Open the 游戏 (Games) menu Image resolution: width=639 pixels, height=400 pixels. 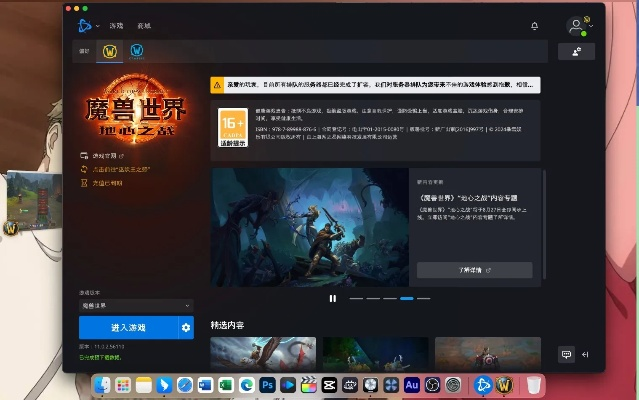(117, 25)
